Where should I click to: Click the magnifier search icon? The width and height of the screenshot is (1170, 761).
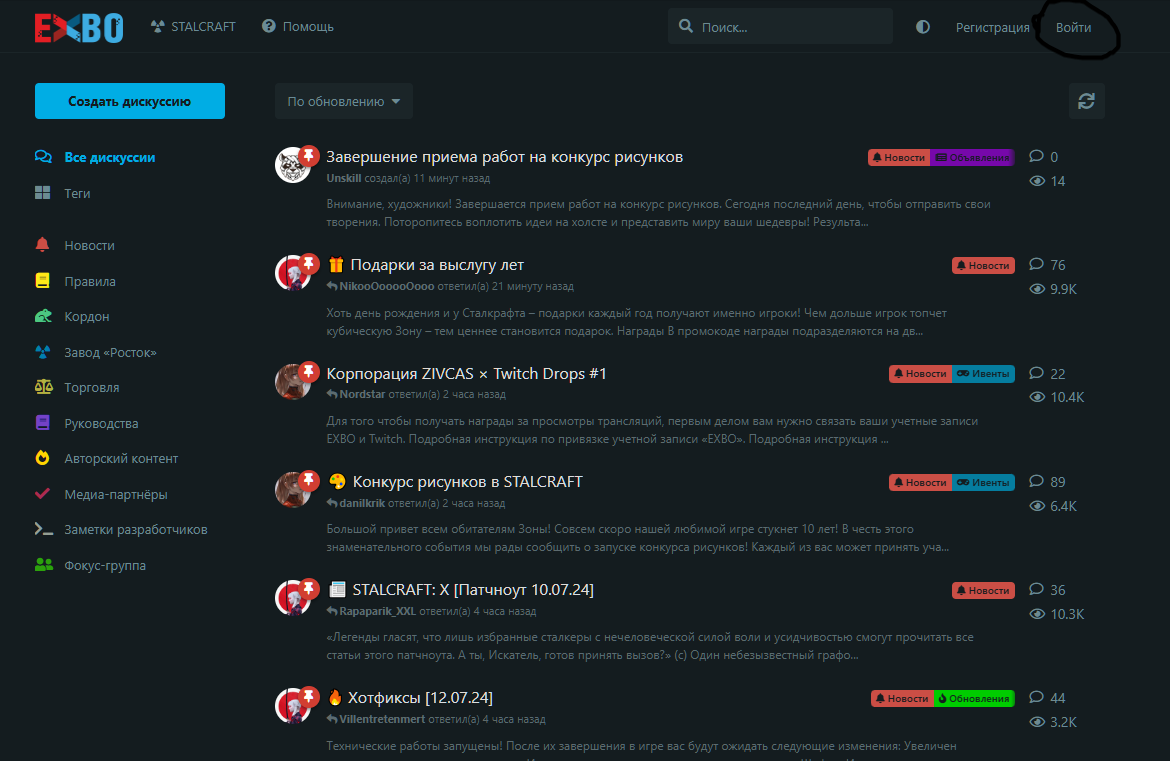pyautogui.click(x=686, y=26)
